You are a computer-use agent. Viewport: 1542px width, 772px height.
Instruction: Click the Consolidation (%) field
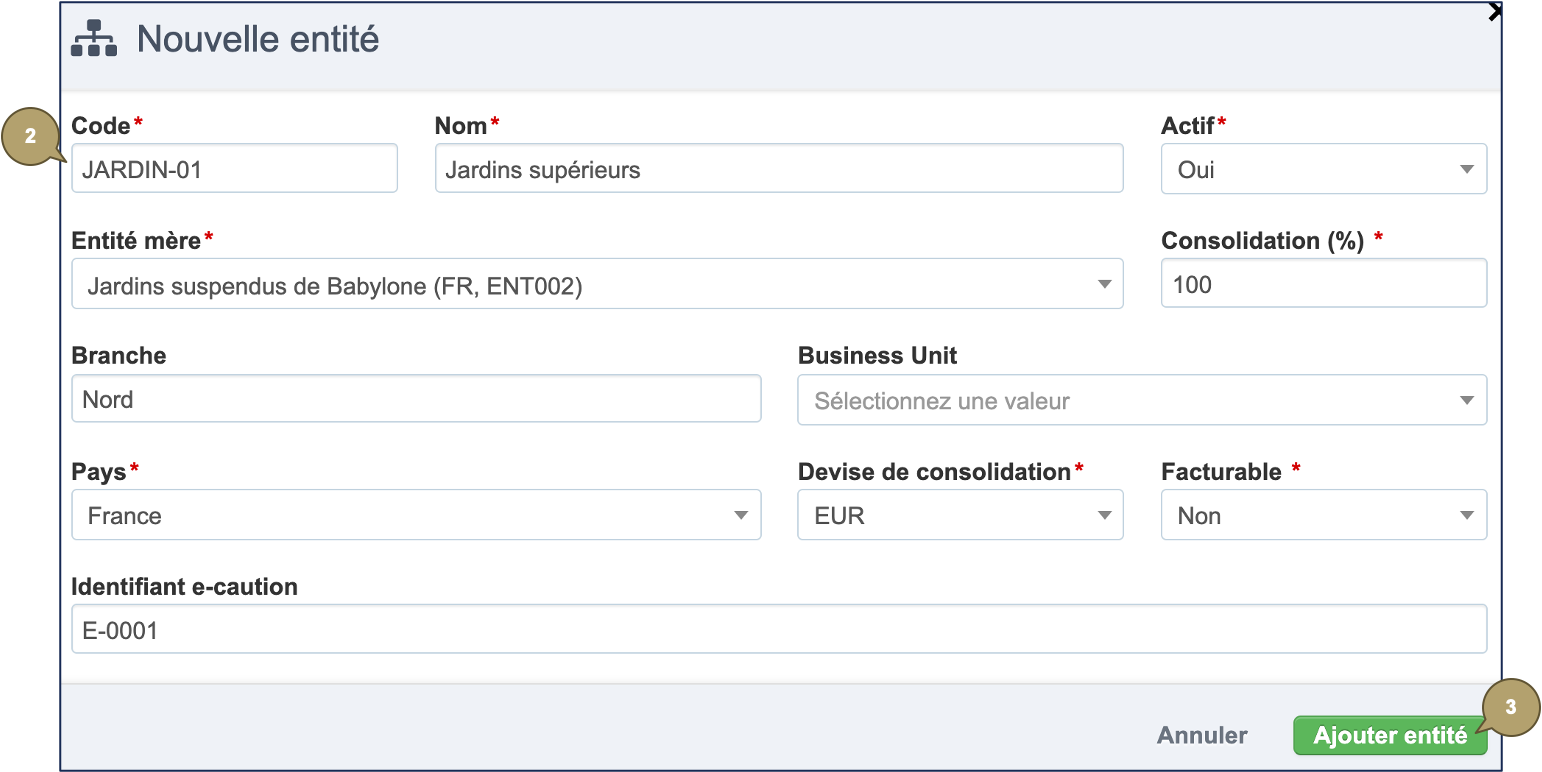1323,285
